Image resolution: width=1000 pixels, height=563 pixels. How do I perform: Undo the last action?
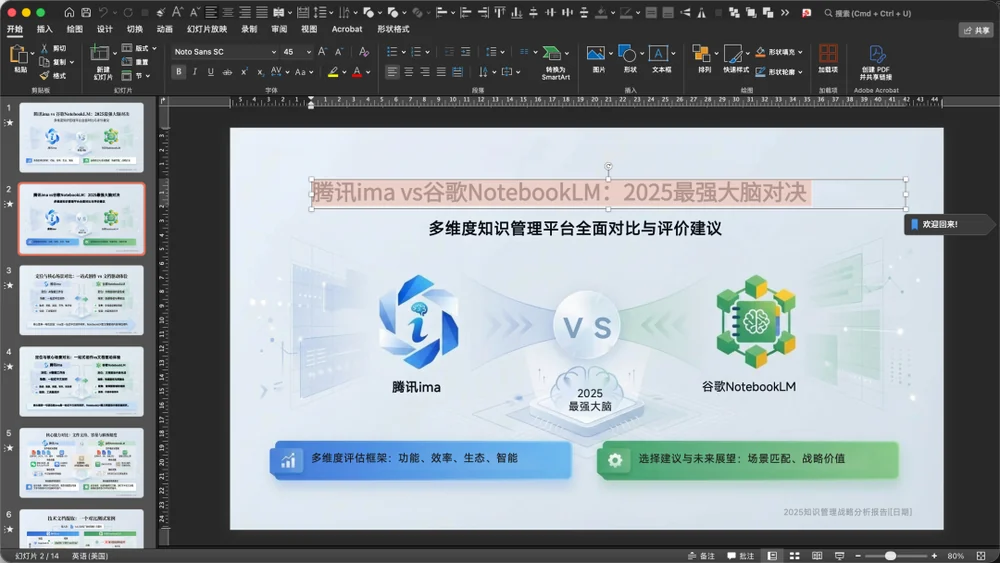coord(103,13)
